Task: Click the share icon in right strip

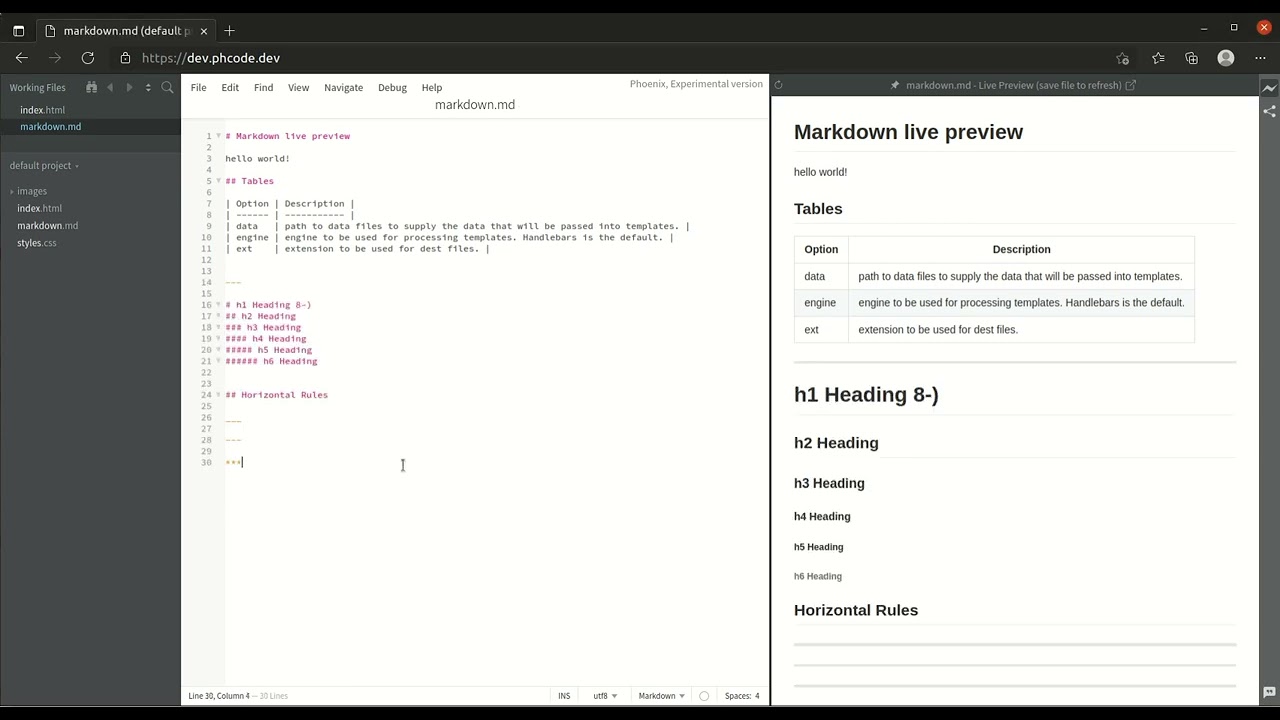Action: pos(1269,111)
